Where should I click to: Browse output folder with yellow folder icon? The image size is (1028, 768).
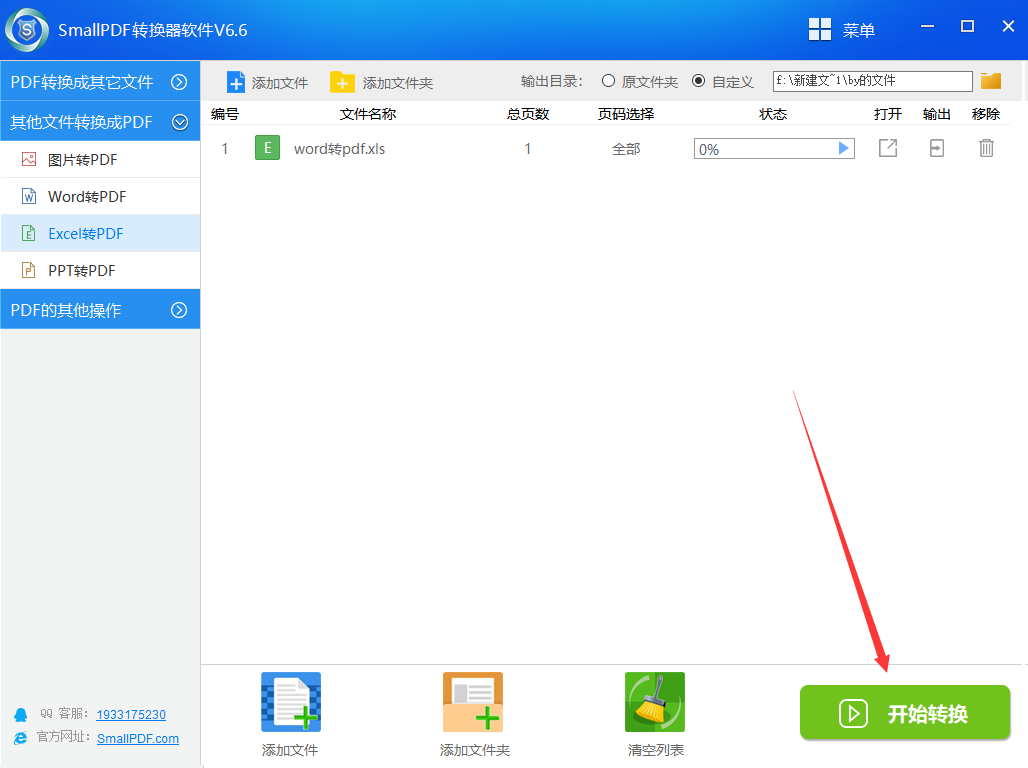tap(991, 81)
